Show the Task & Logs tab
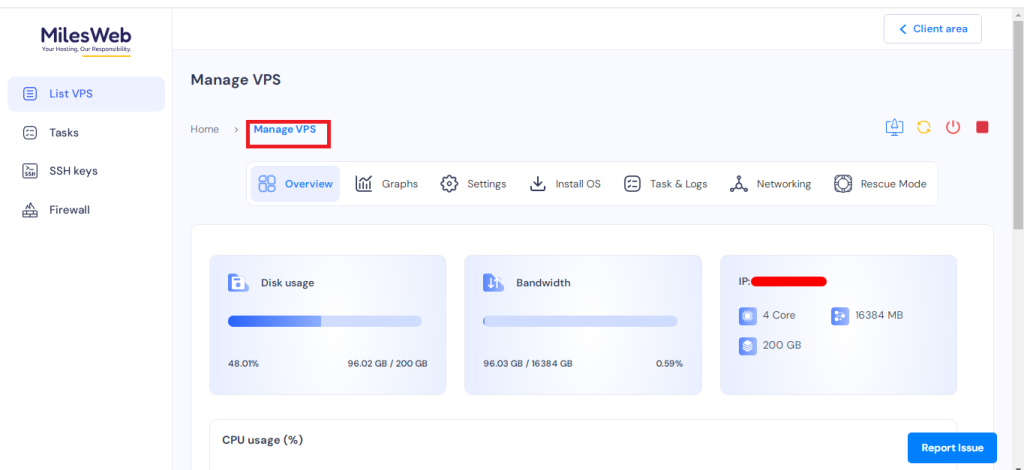 [665, 184]
